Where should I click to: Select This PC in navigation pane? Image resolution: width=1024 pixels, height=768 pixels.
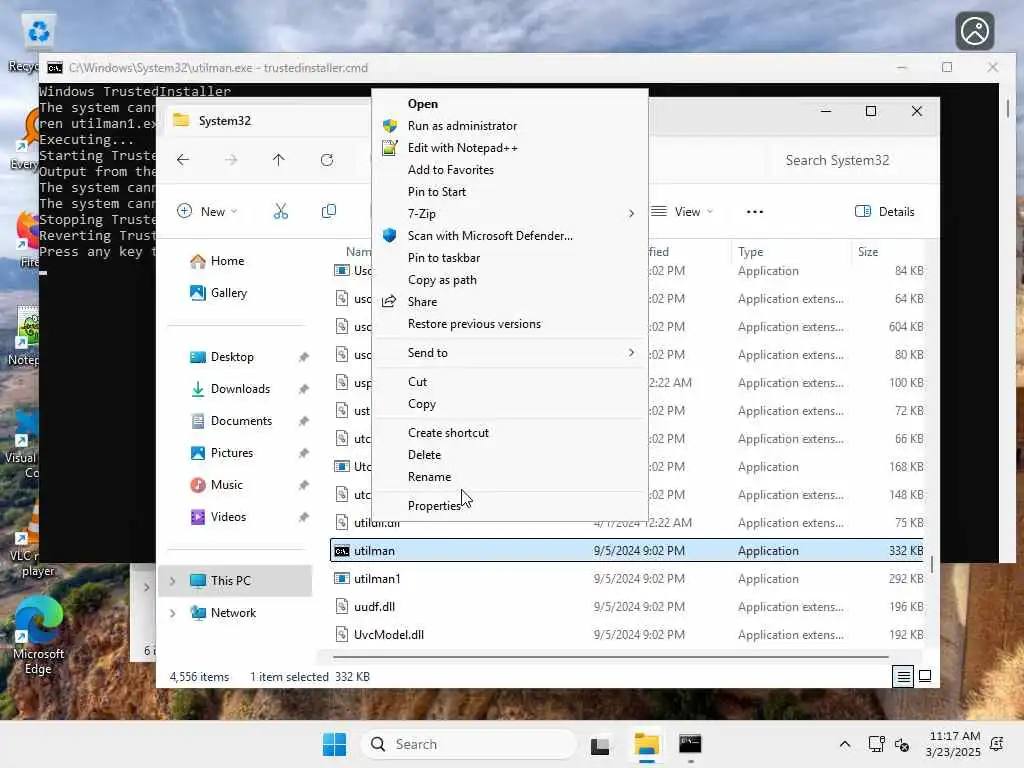click(230, 581)
